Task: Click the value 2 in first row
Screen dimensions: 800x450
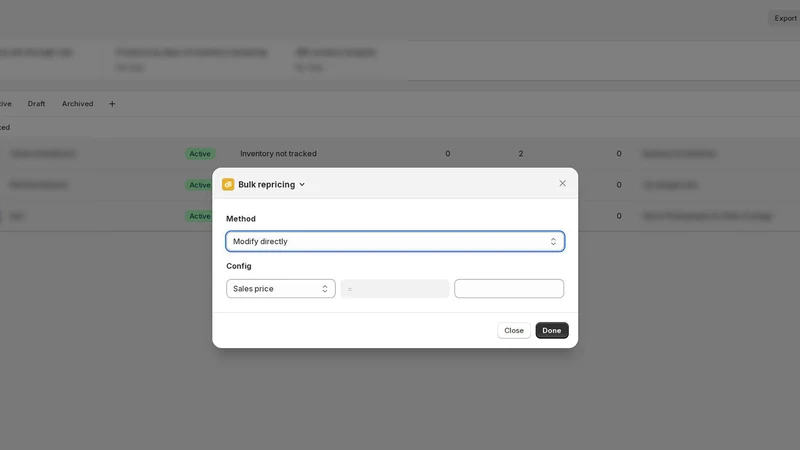Action: (x=521, y=154)
